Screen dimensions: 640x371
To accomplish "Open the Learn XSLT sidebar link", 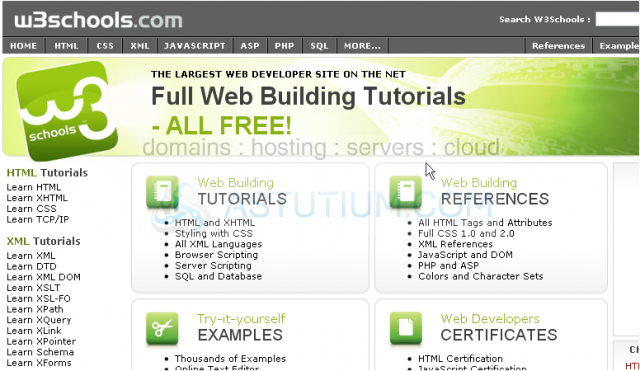I will pos(33,288).
